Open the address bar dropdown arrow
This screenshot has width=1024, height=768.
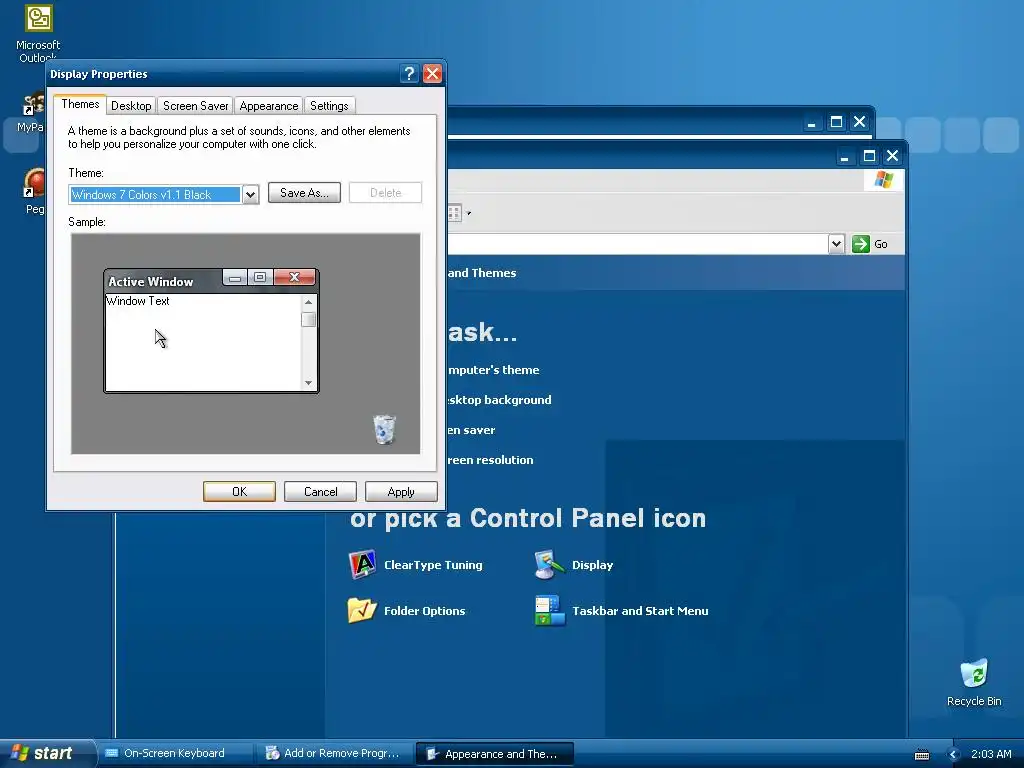(836, 244)
